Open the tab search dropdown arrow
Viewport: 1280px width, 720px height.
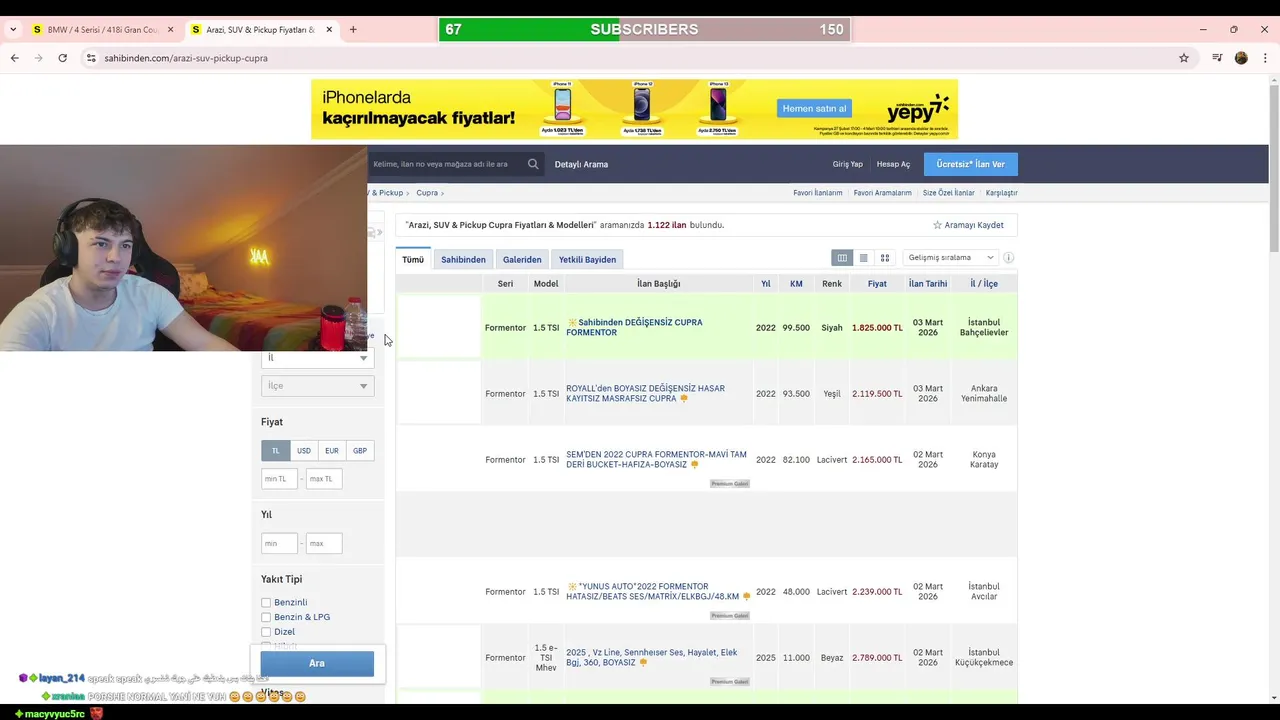[x=13, y=29]
